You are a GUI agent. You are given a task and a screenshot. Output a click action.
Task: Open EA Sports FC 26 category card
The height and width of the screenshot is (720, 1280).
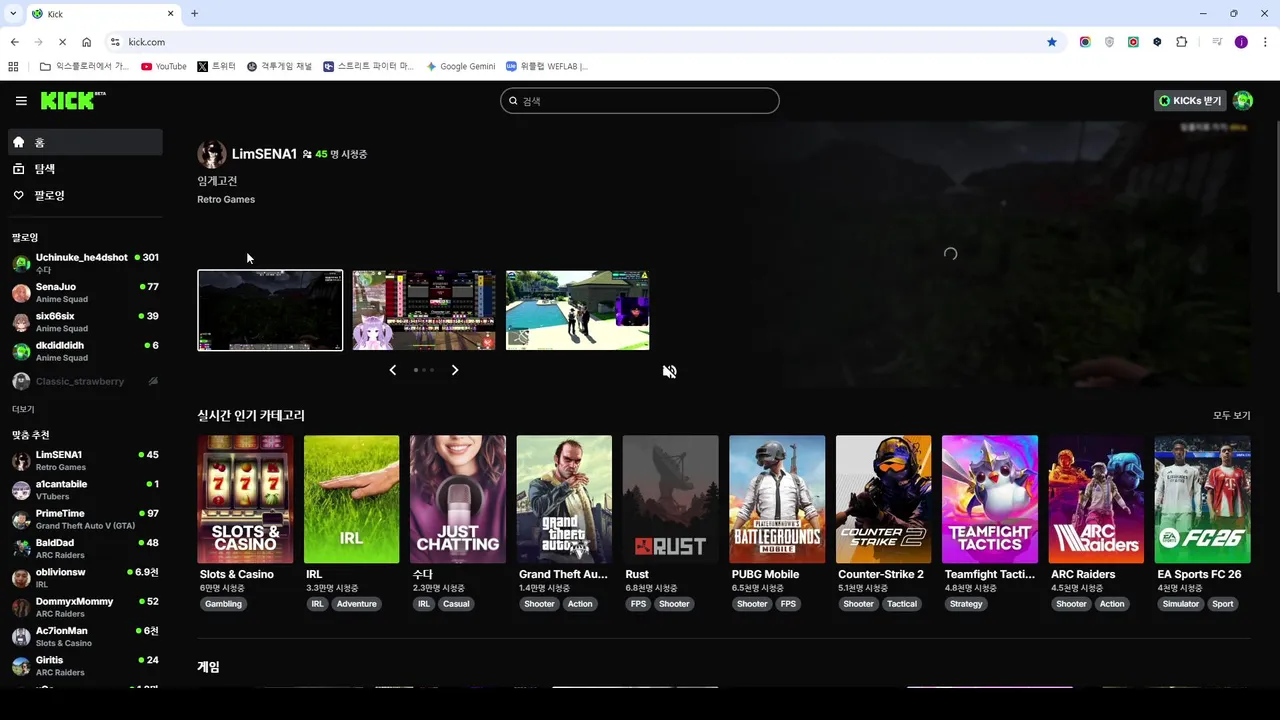tap(1202, 499)
